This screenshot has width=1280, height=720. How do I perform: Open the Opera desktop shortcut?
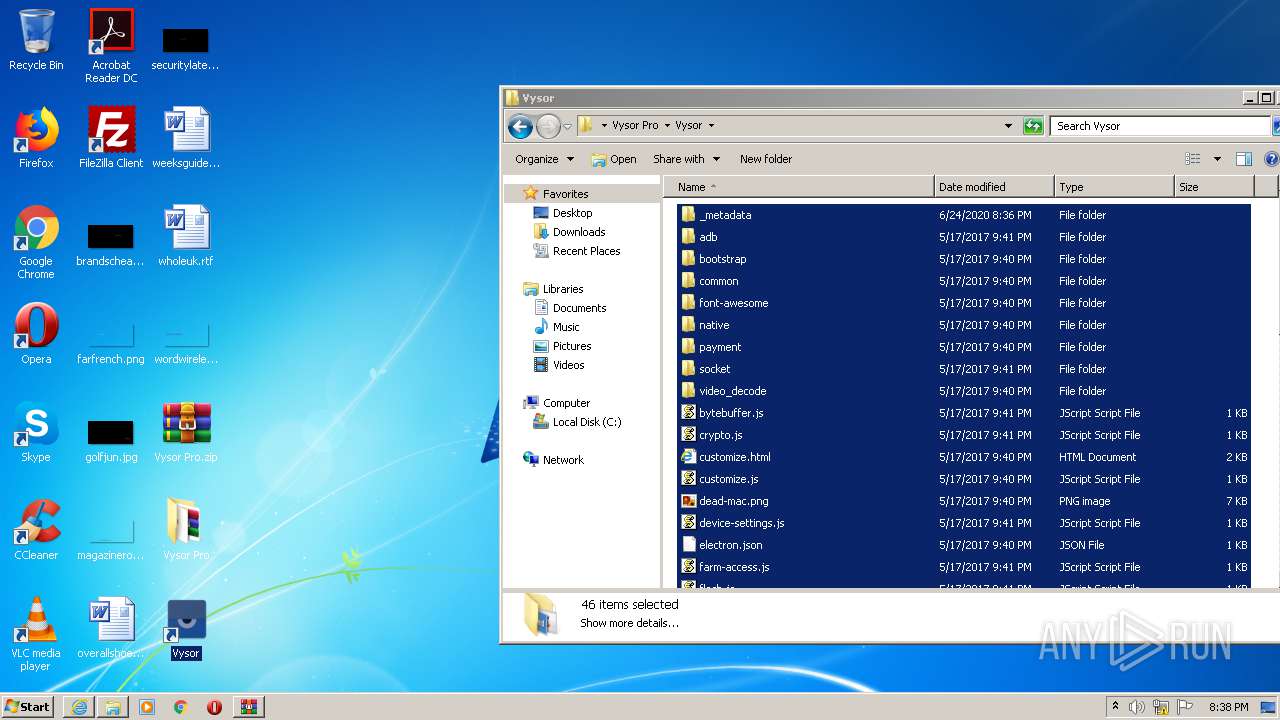pos(36,334)
